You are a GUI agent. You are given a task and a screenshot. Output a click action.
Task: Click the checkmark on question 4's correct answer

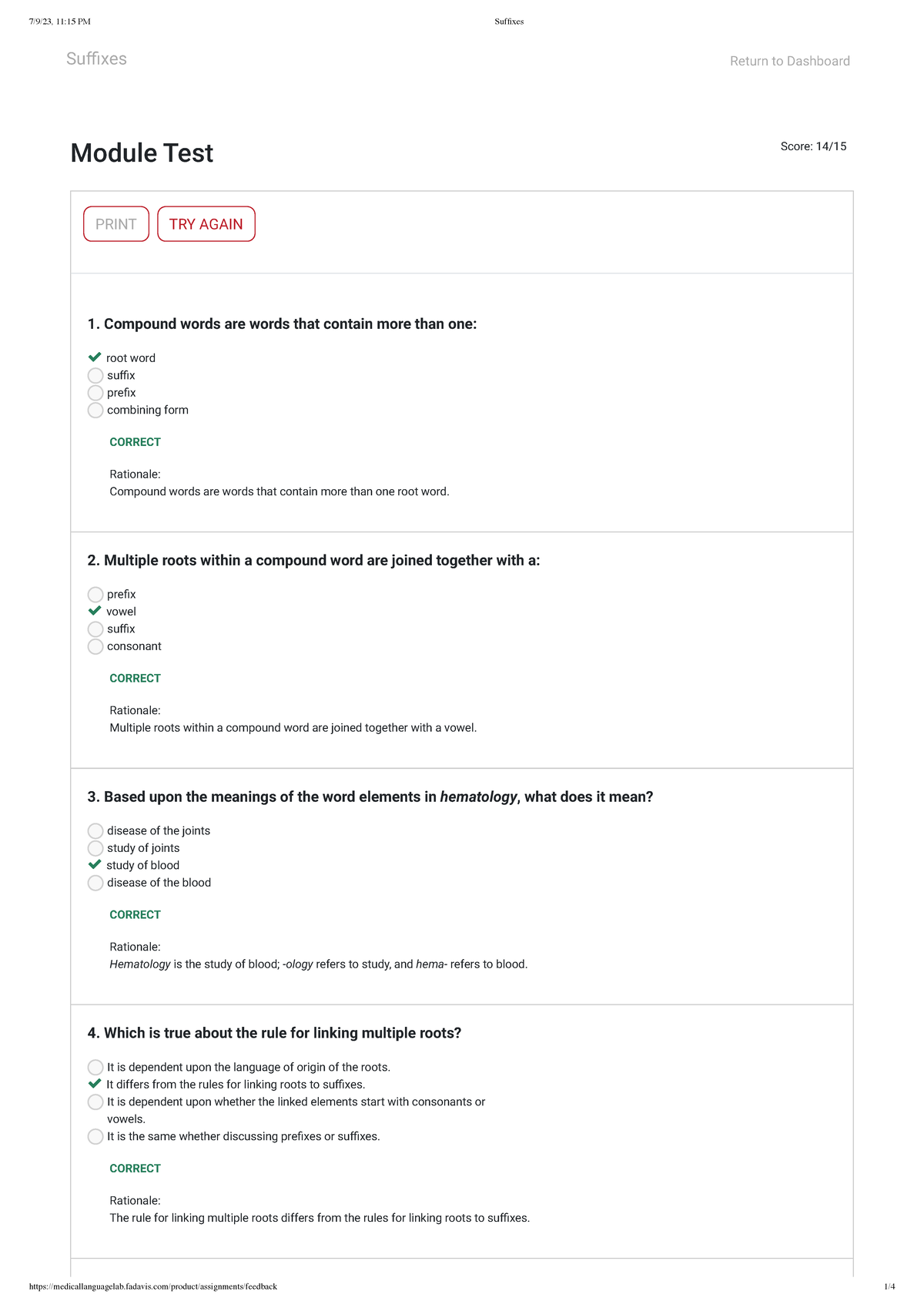pos(95,1084)
